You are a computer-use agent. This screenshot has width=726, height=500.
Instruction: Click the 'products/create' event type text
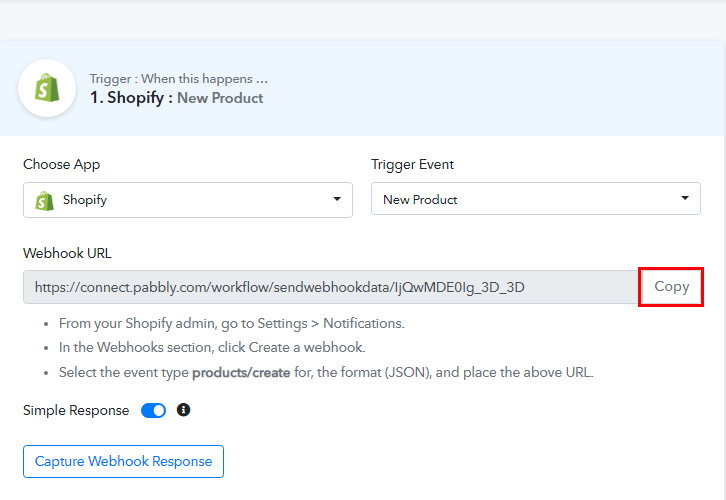(241, 372)
